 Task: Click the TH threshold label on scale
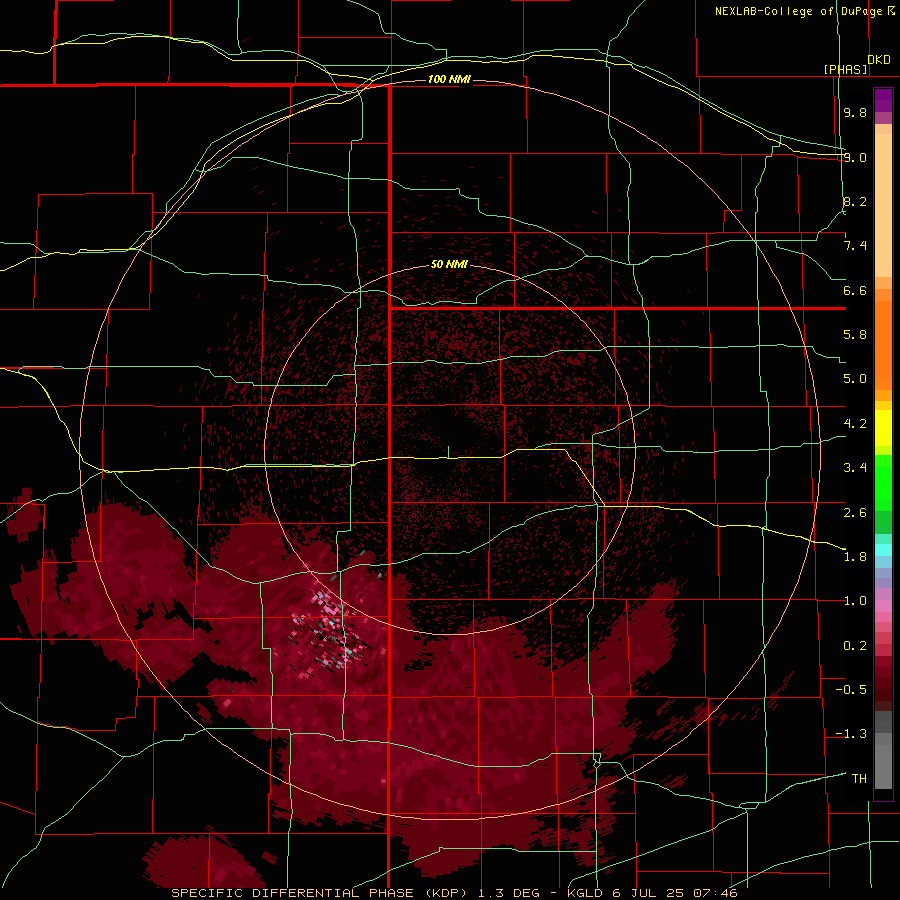click(x=859, y=778)
